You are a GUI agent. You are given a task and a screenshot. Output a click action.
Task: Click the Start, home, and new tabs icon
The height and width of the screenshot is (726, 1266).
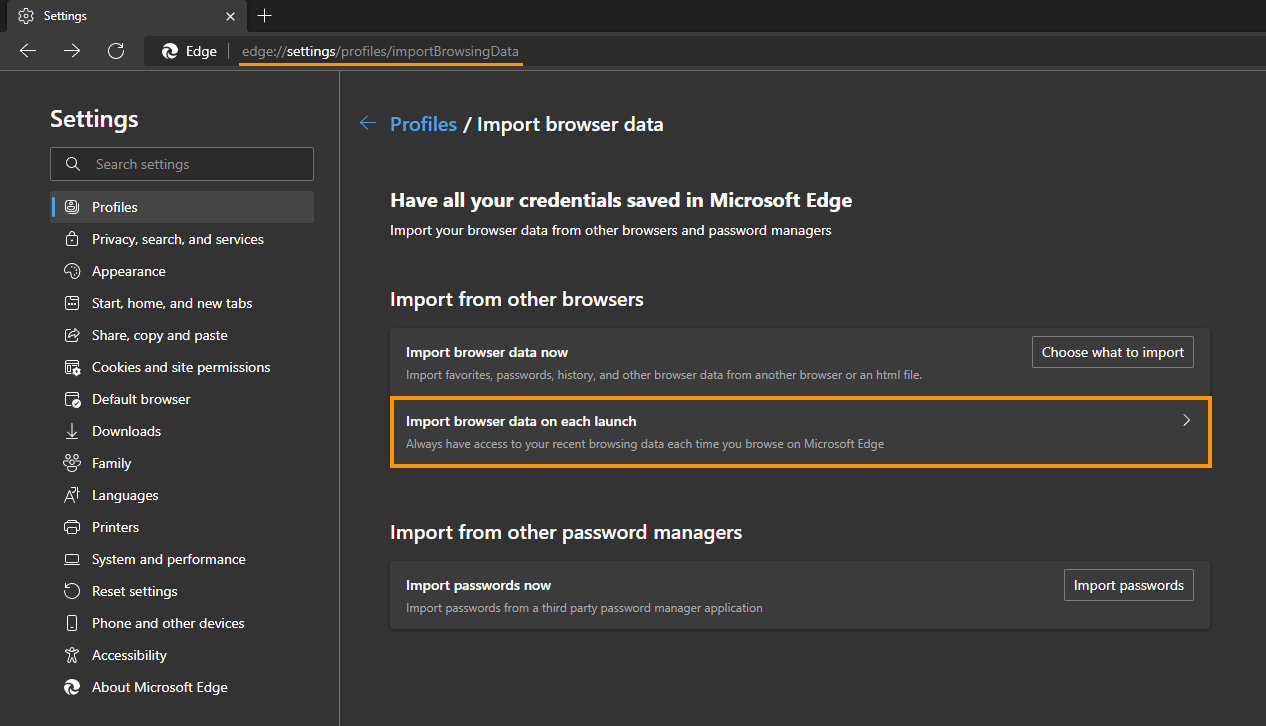click(x=72, y=303)
